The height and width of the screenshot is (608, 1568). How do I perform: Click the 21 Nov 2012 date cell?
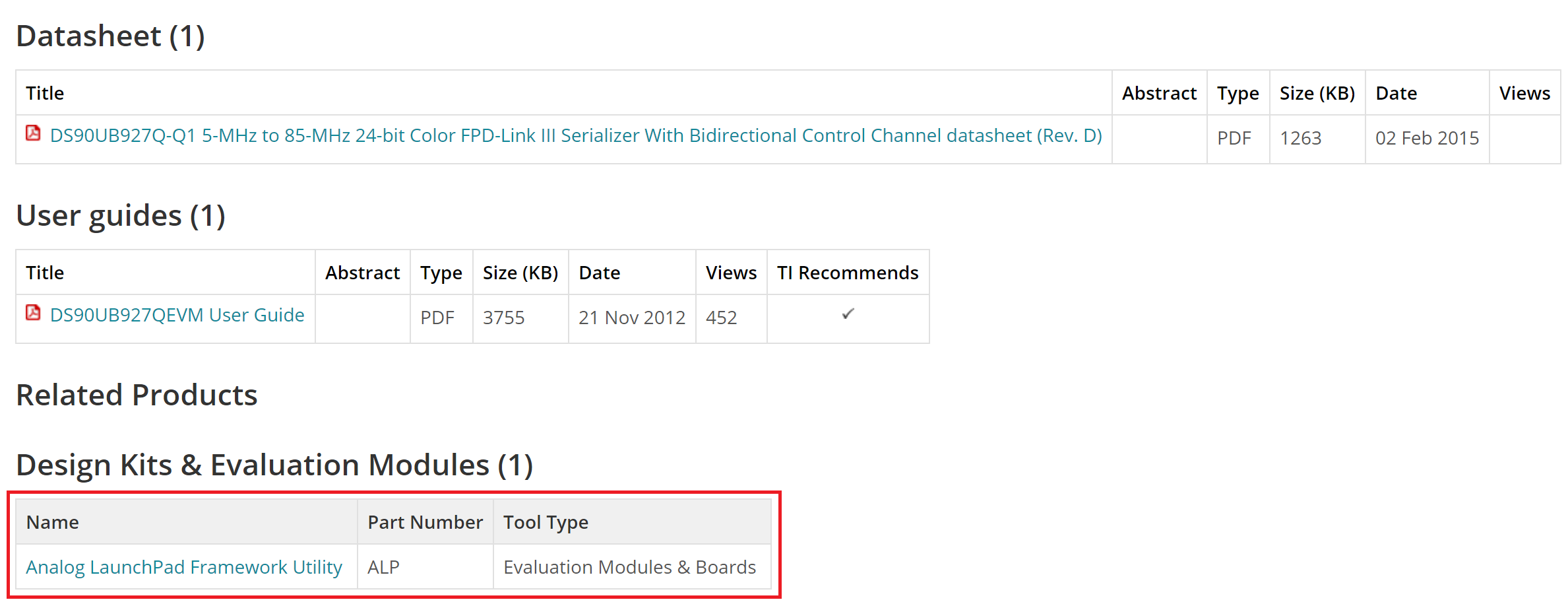pos(632,318)
